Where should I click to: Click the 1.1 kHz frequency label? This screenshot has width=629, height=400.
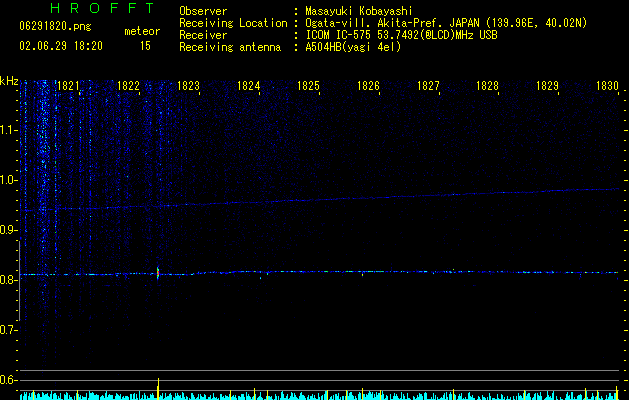pyautogui.click(x=9, y=130)
